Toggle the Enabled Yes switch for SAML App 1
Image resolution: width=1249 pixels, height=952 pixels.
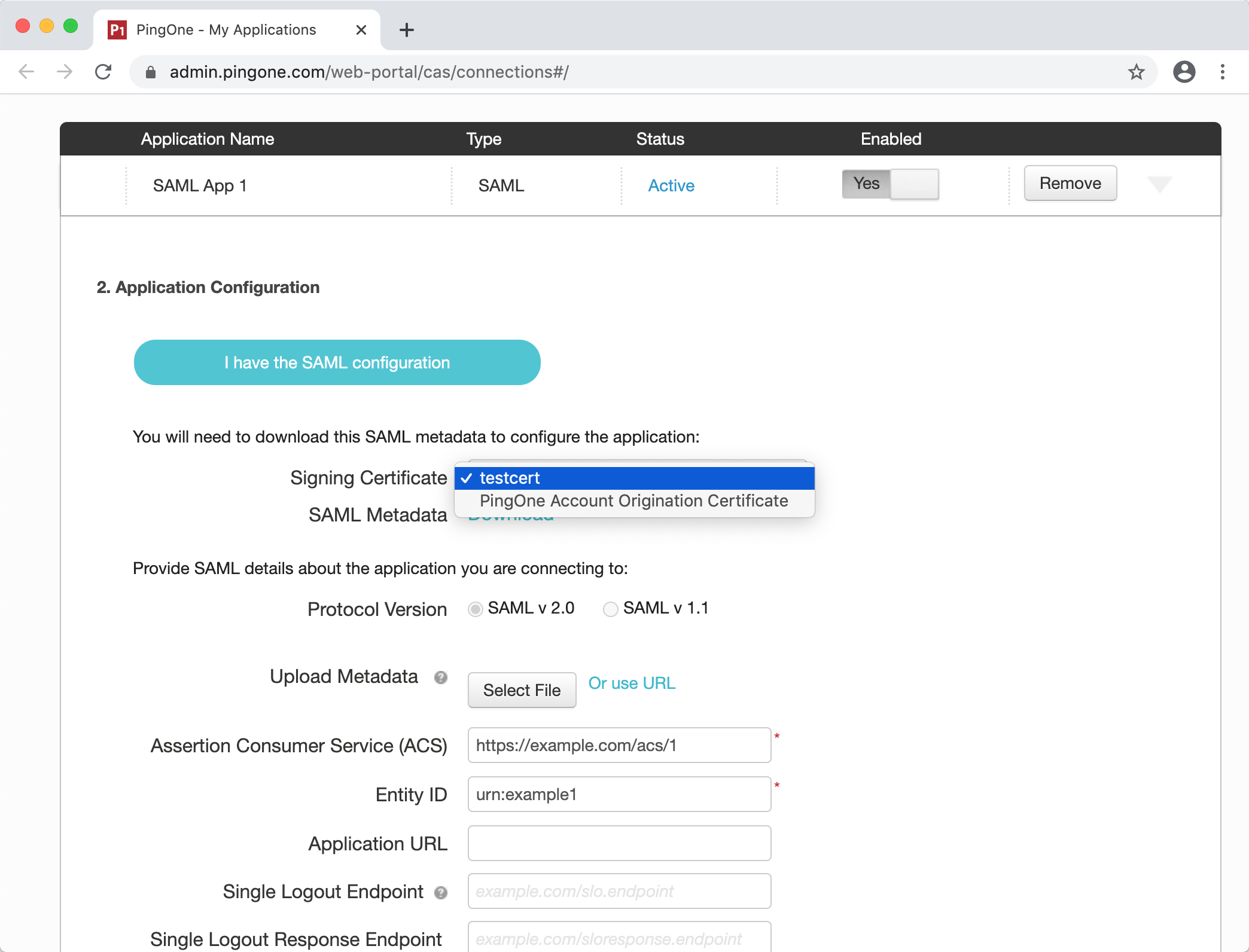click(890, 184)
